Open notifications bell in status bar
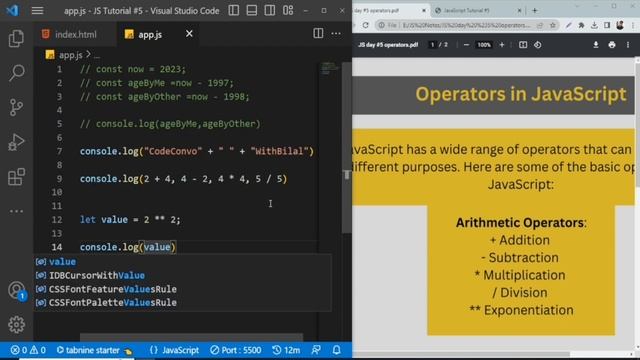This screenshot has height=360, width=640. [336, 350]
